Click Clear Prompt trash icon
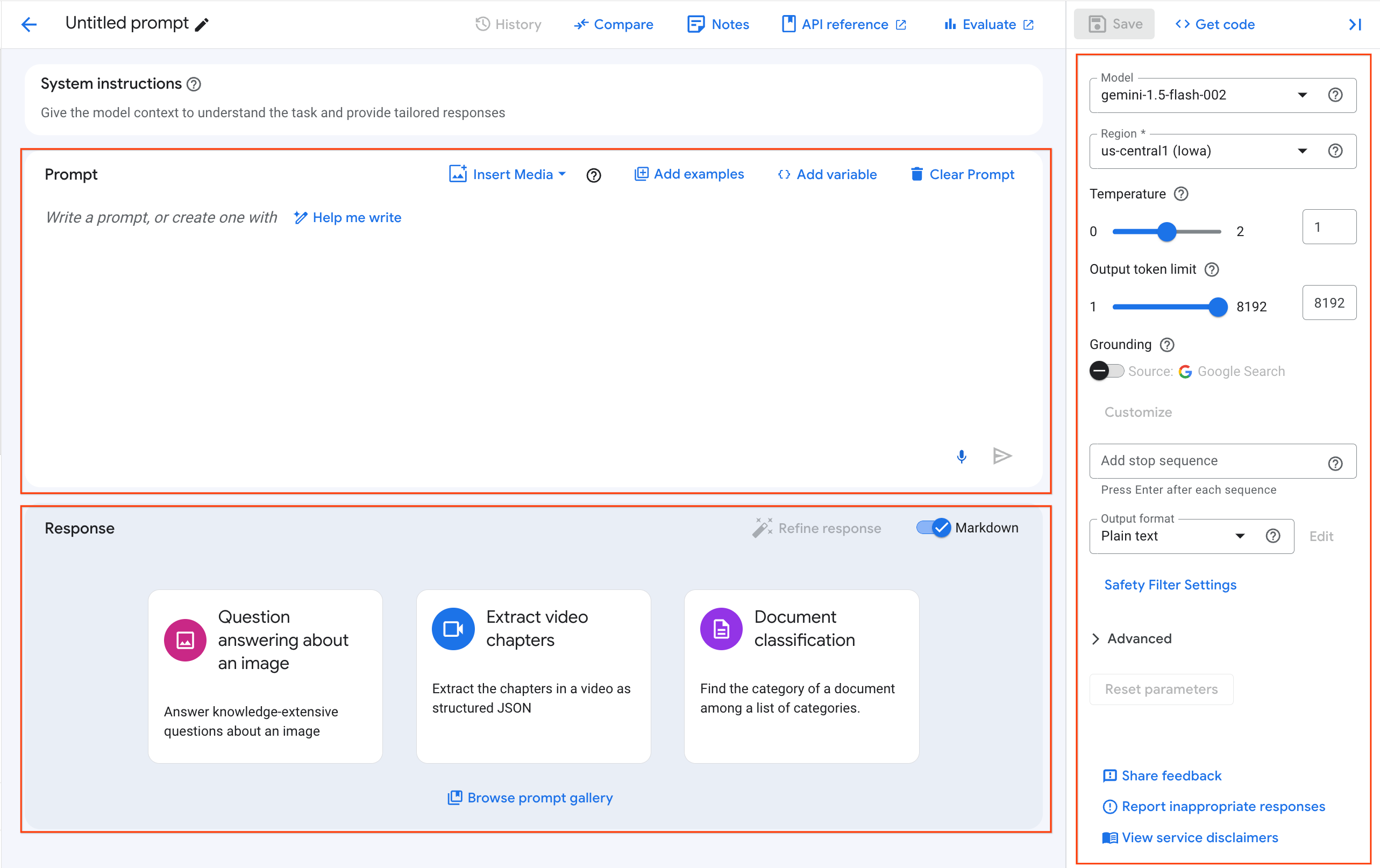Viewport: 1380px width, 868px height. click(x=916, y=174)
